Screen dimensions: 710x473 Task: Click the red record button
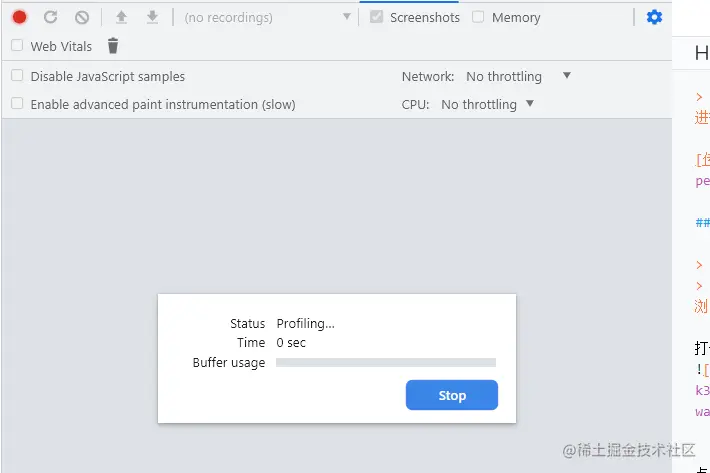(x=19, y=17)
